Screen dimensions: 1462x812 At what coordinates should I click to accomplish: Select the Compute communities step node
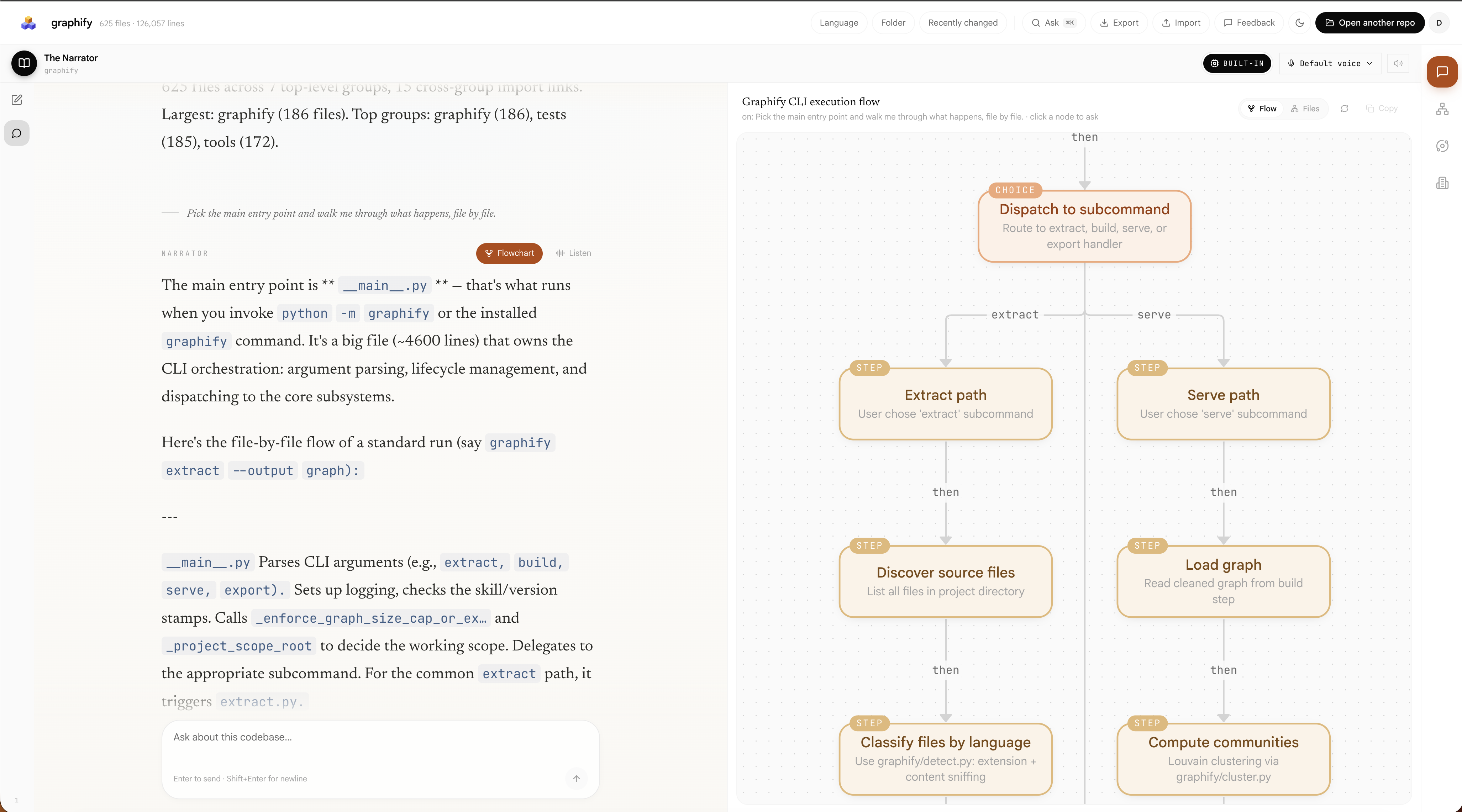click(1223, 759)
